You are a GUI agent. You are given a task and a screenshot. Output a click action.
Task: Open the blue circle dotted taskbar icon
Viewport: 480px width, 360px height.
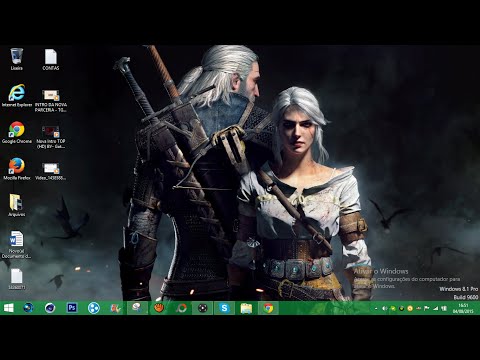pos(94,308)
